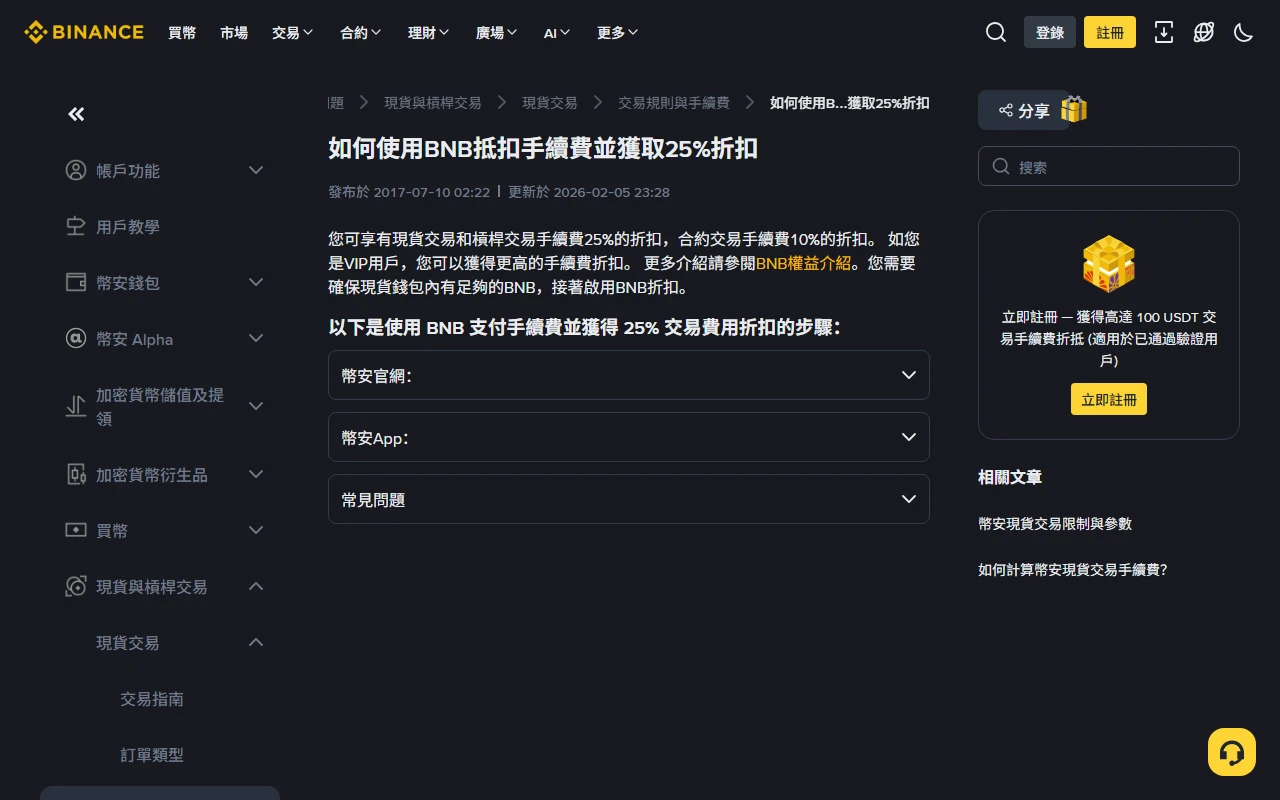
Task: Click the 用戶教學 signpost icon
Action: click(x=76, y=226)
